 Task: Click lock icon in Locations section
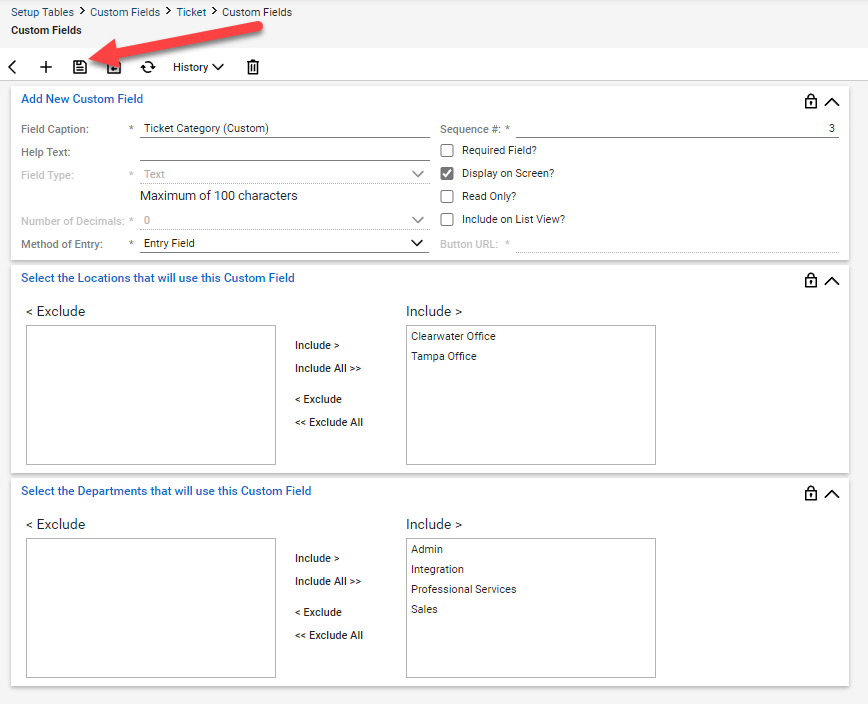(810, 280)
